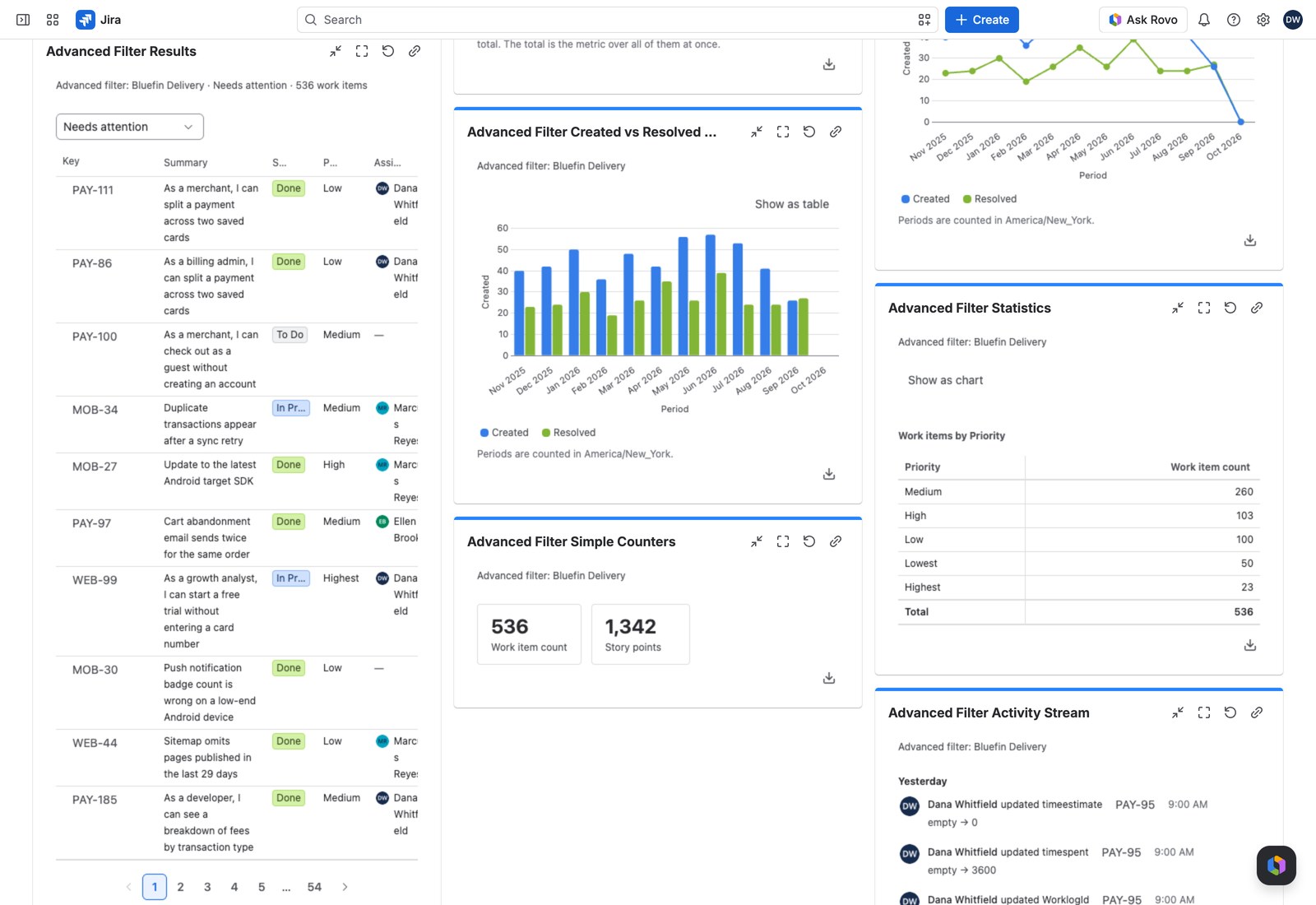This screenshot has width=1316, height=905.
Task: Toggle the sidebar collapse icon
Action: click(x=23, y=20)
